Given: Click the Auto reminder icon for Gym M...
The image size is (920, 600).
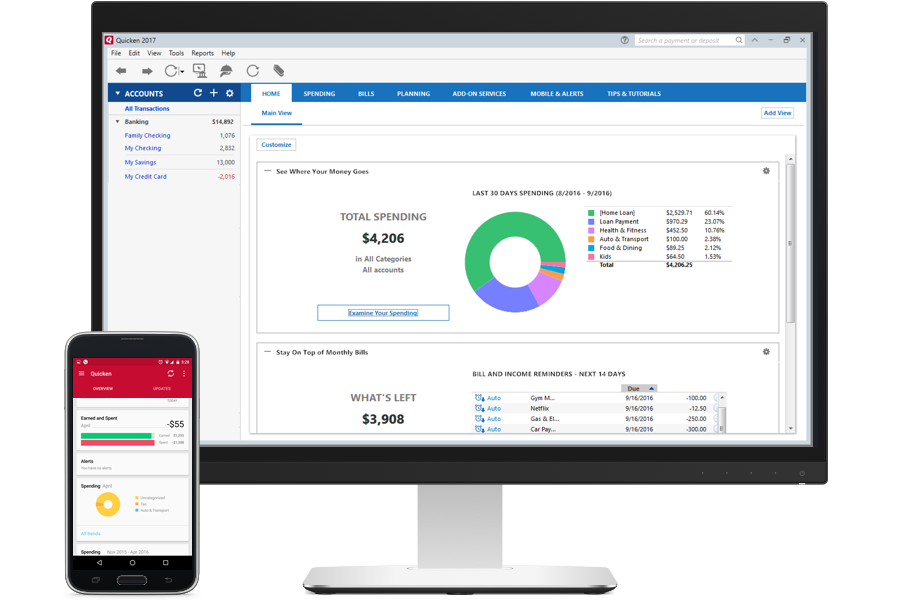Looking at the screenshot, I should 479,398.
